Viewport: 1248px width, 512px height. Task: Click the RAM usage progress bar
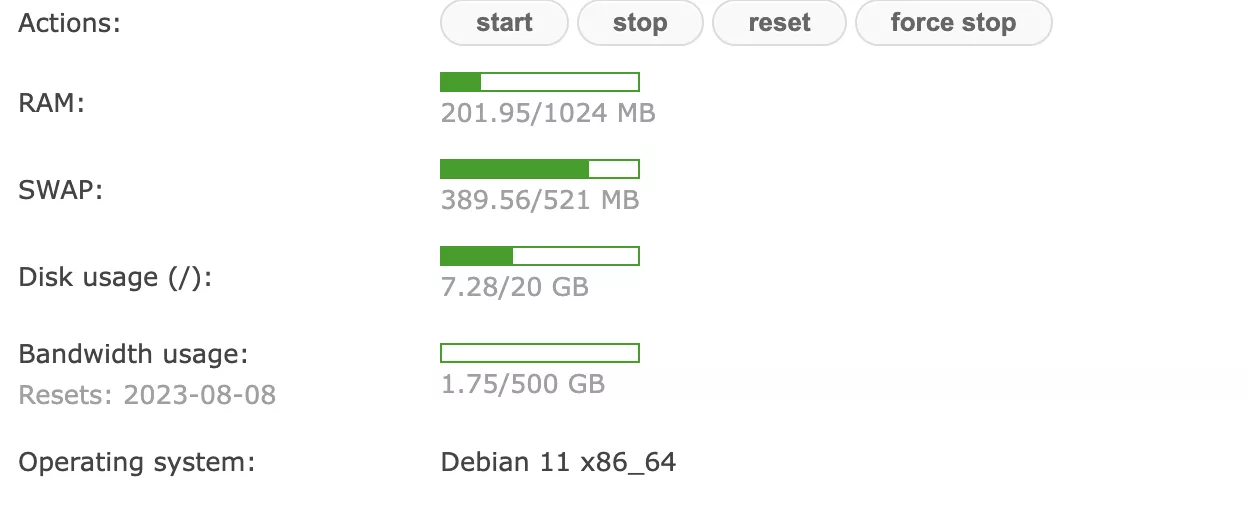coord(540,82)
